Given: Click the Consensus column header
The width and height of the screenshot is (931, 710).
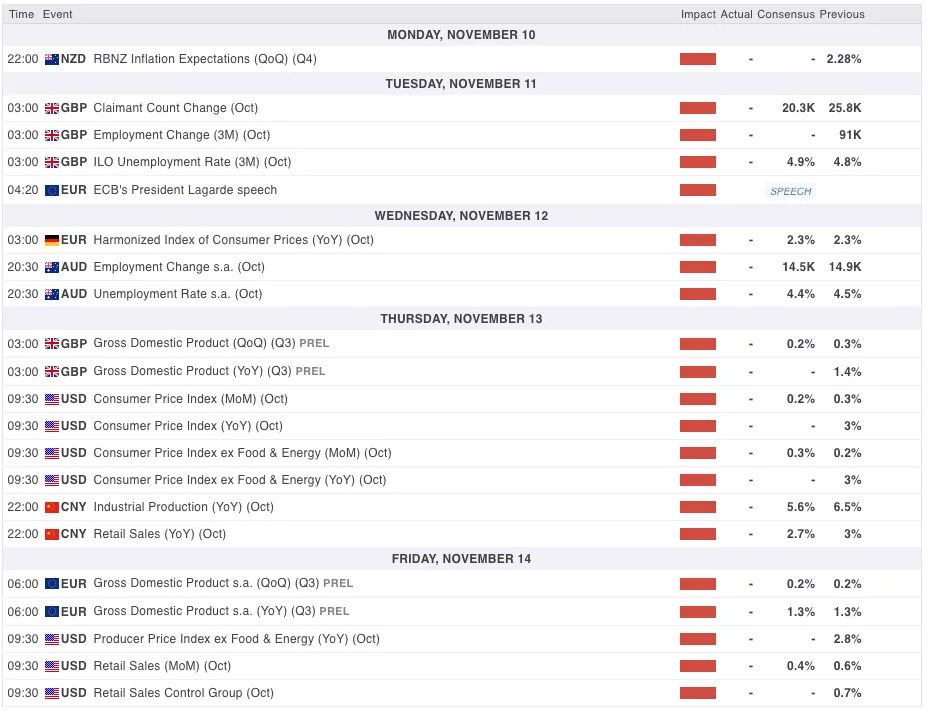Looking at the screenshot, I should (x=785, y=14).
